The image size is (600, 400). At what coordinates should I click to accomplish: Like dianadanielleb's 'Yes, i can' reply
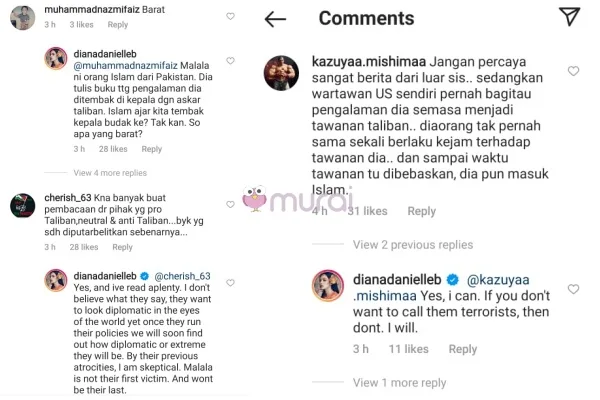[x=573, y=289]
